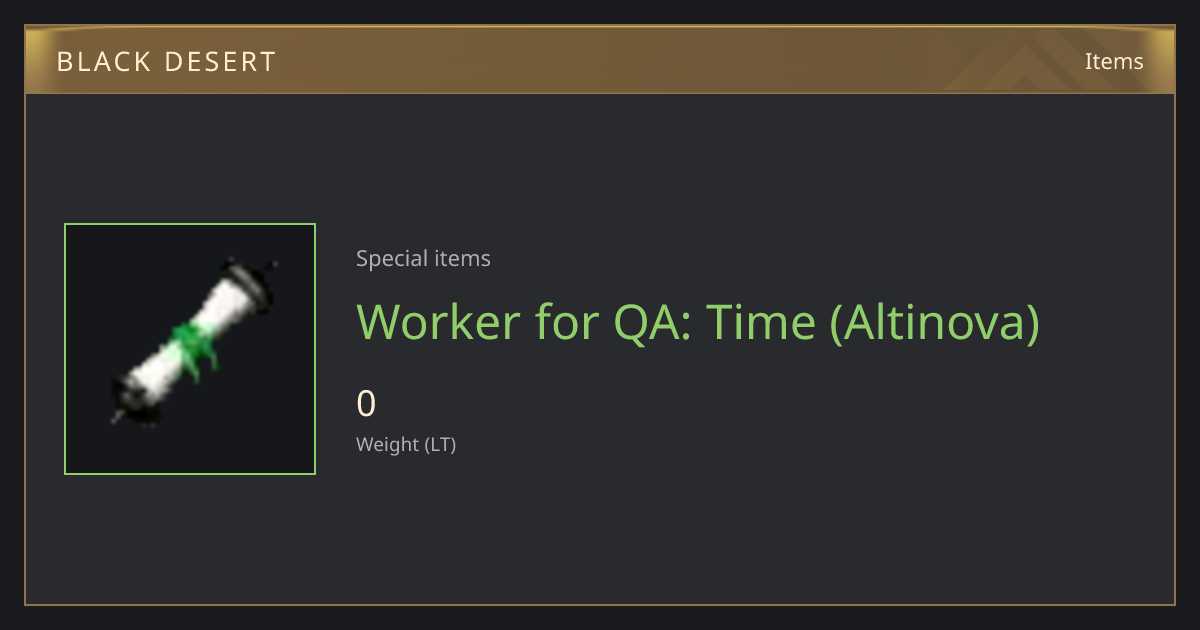
Task: Open the BLACK DESERT title link
Action: click(x=166, y=62)
